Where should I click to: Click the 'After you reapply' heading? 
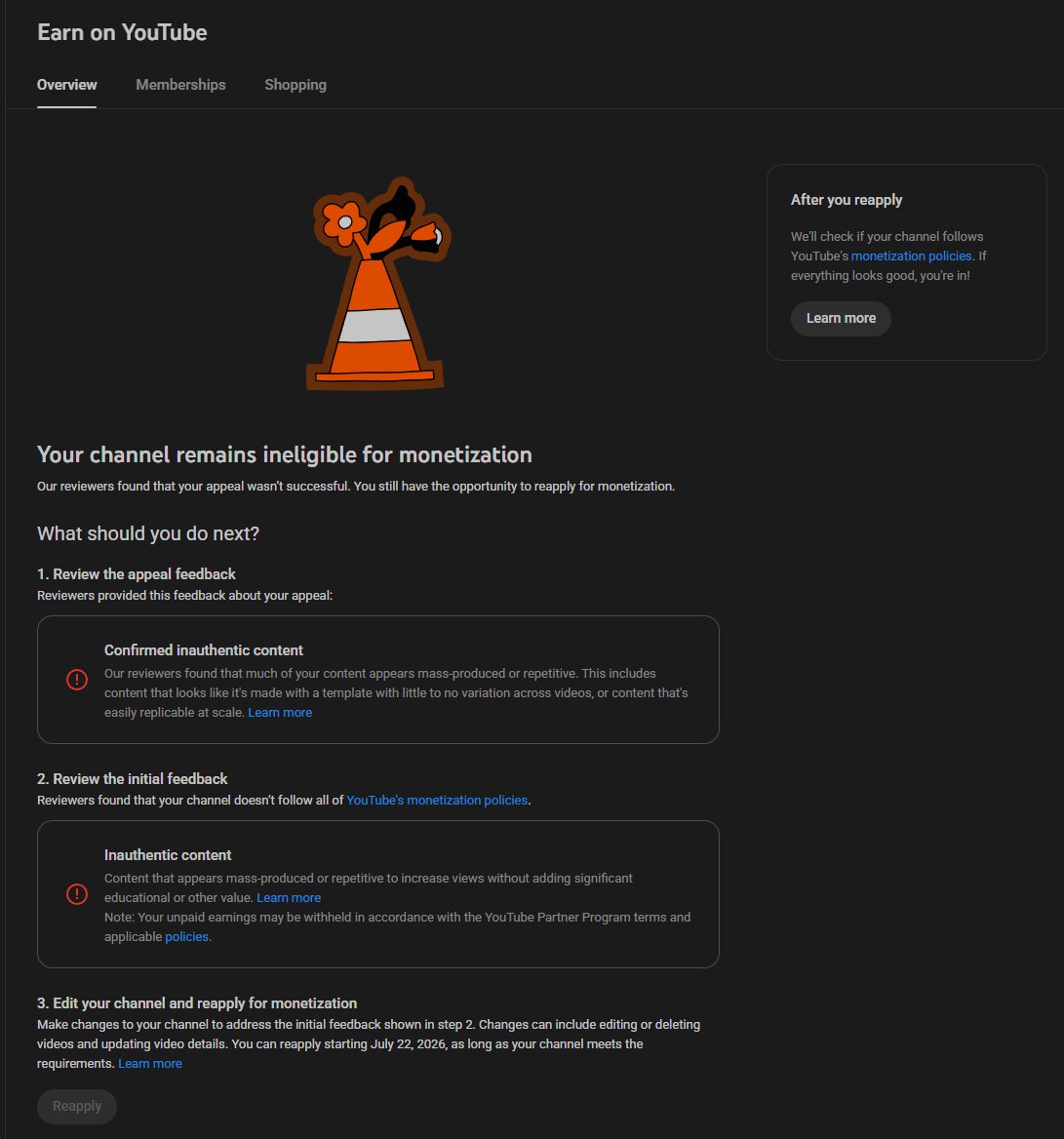pyautogui.click(x=847, y=200)
